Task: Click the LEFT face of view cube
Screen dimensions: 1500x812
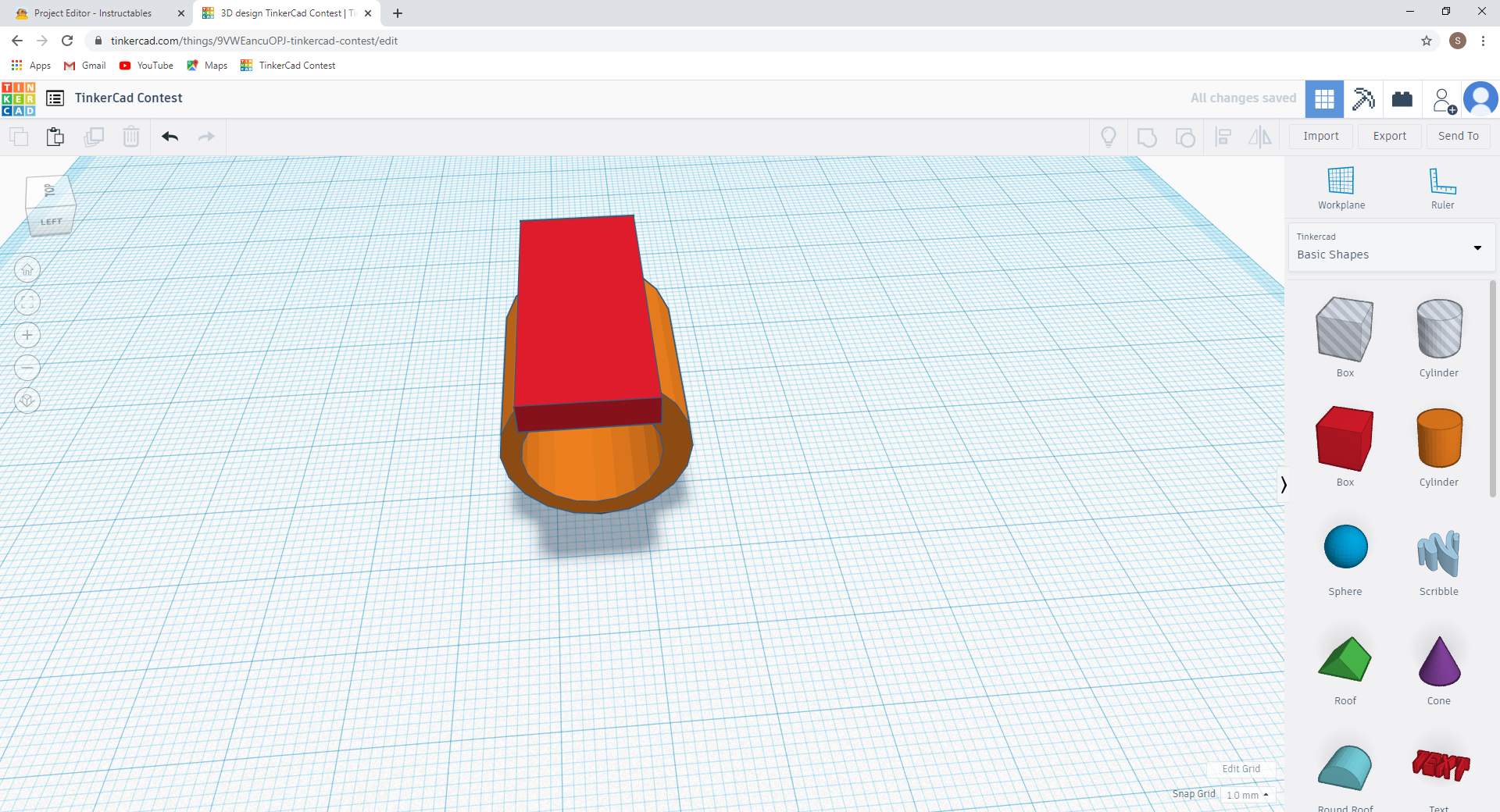Action: pos(52,222)
